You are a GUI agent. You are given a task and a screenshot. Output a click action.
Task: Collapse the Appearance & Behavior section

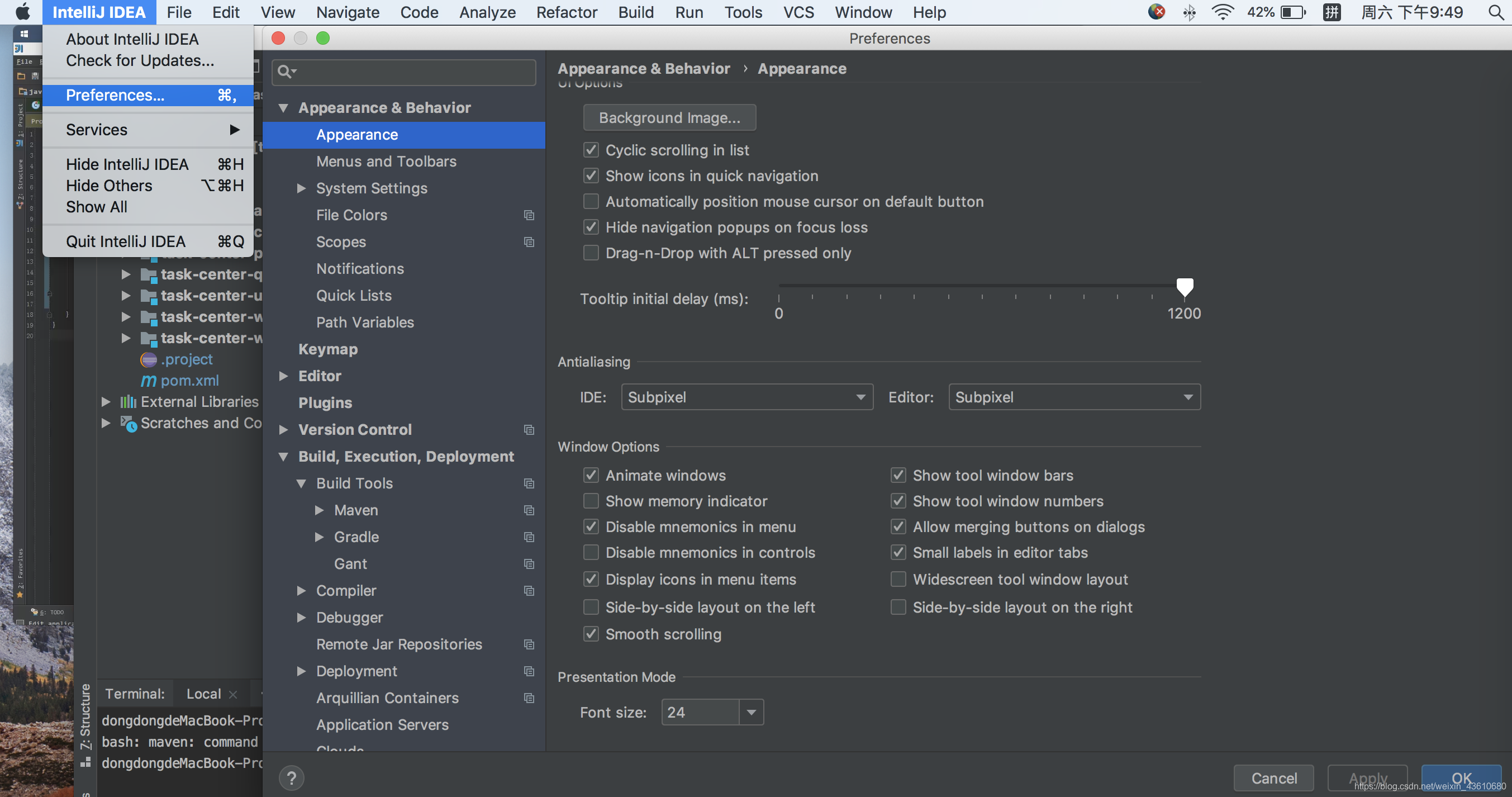pos(283,108)
